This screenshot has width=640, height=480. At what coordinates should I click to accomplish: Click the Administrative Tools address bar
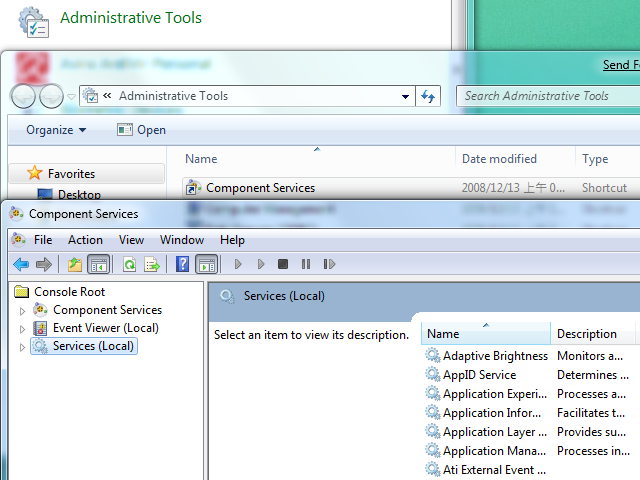(x=247, y=96)
